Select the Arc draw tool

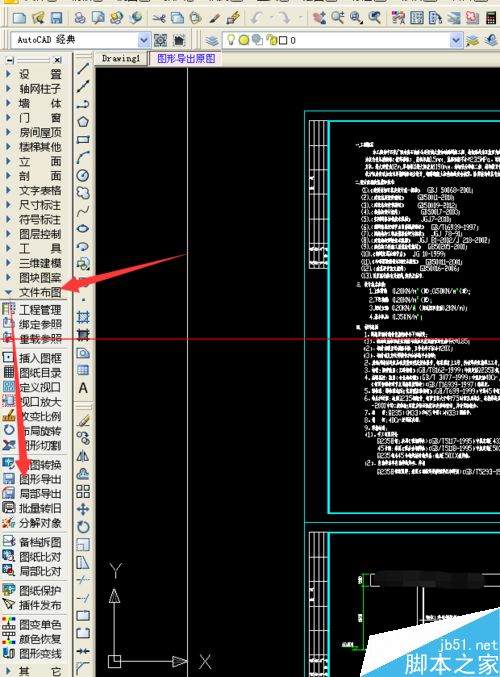click(x=83, y=157)
